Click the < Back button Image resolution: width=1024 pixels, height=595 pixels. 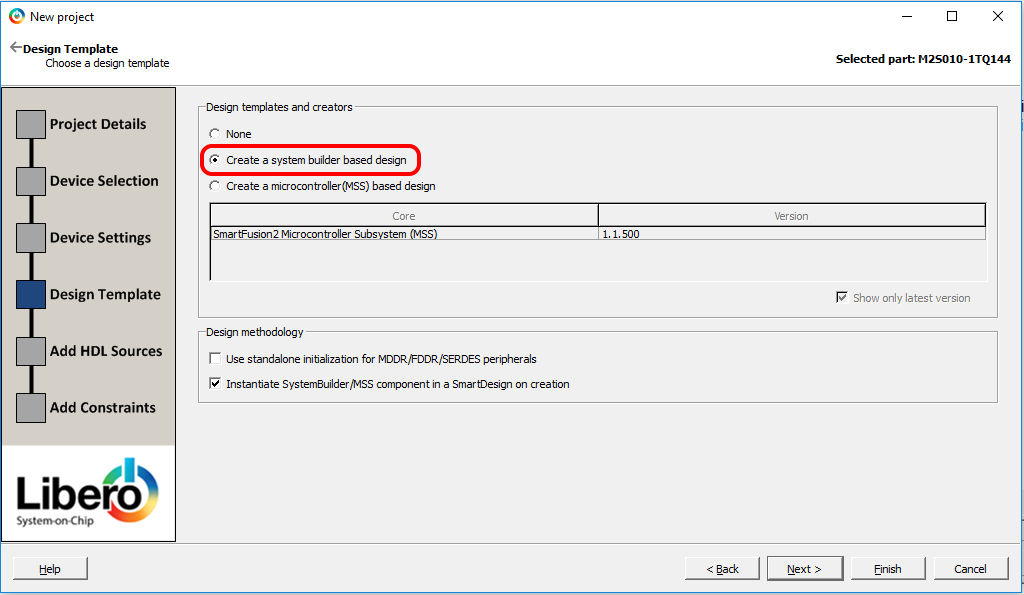click(x=722, y=569)
